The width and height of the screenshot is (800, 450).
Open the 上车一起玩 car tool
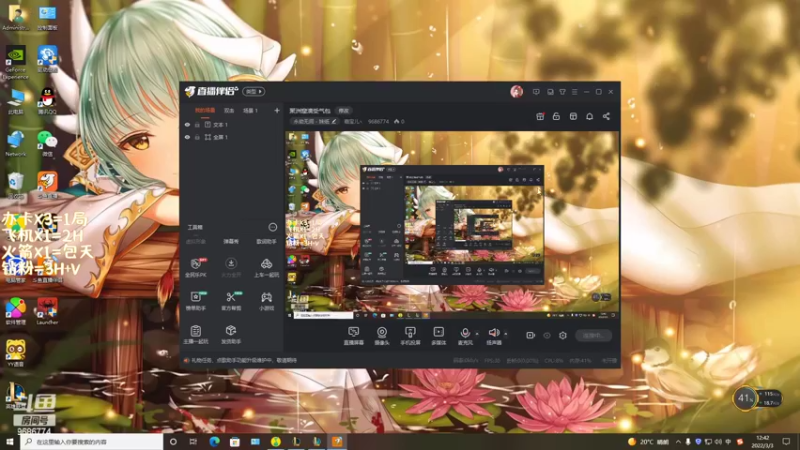tap(266, 267)
